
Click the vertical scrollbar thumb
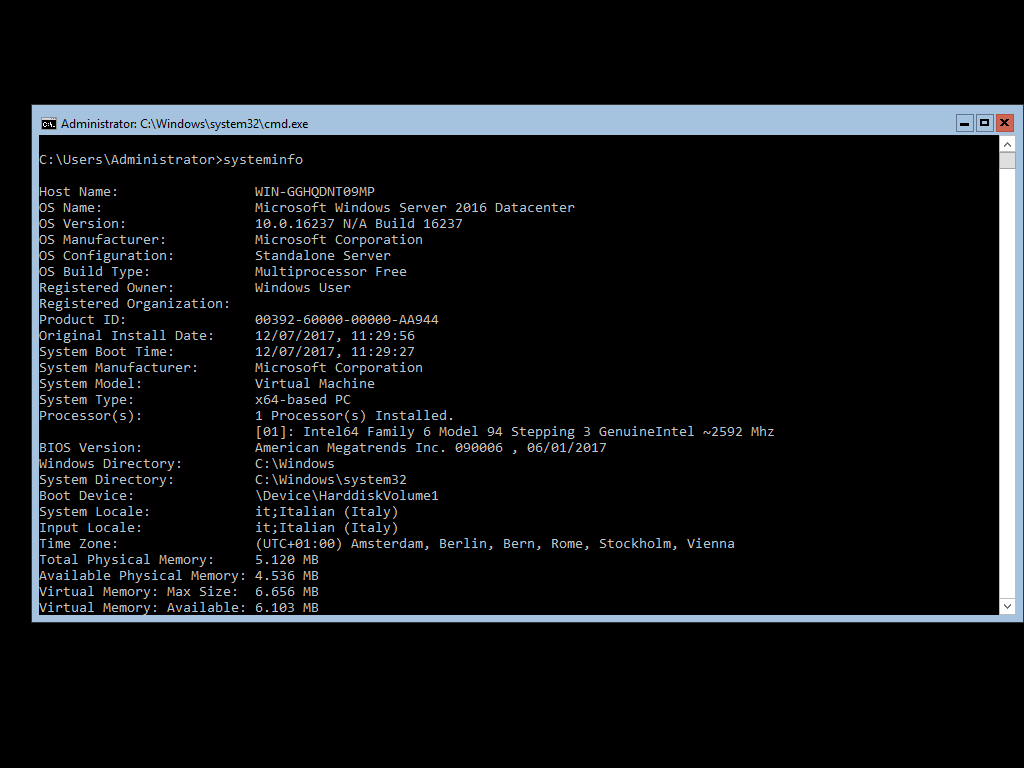[x=1007, y=161]
